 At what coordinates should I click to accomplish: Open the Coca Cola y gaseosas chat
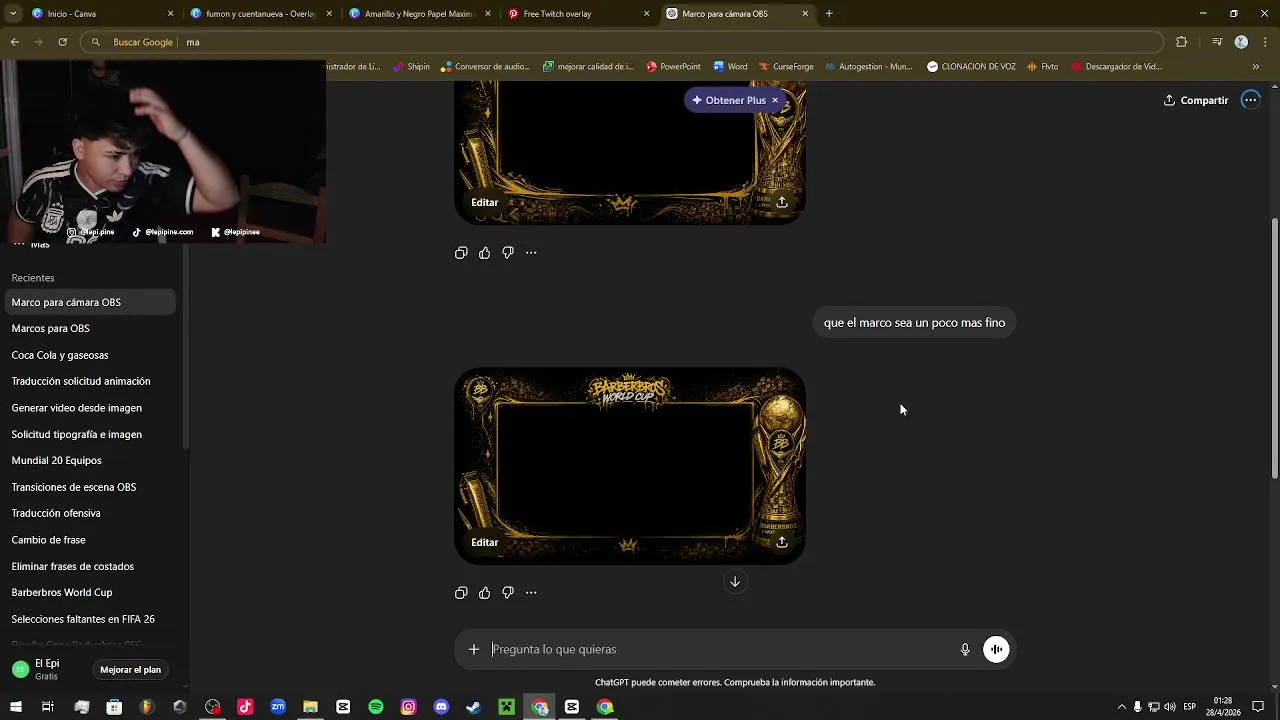coord(88,355)
